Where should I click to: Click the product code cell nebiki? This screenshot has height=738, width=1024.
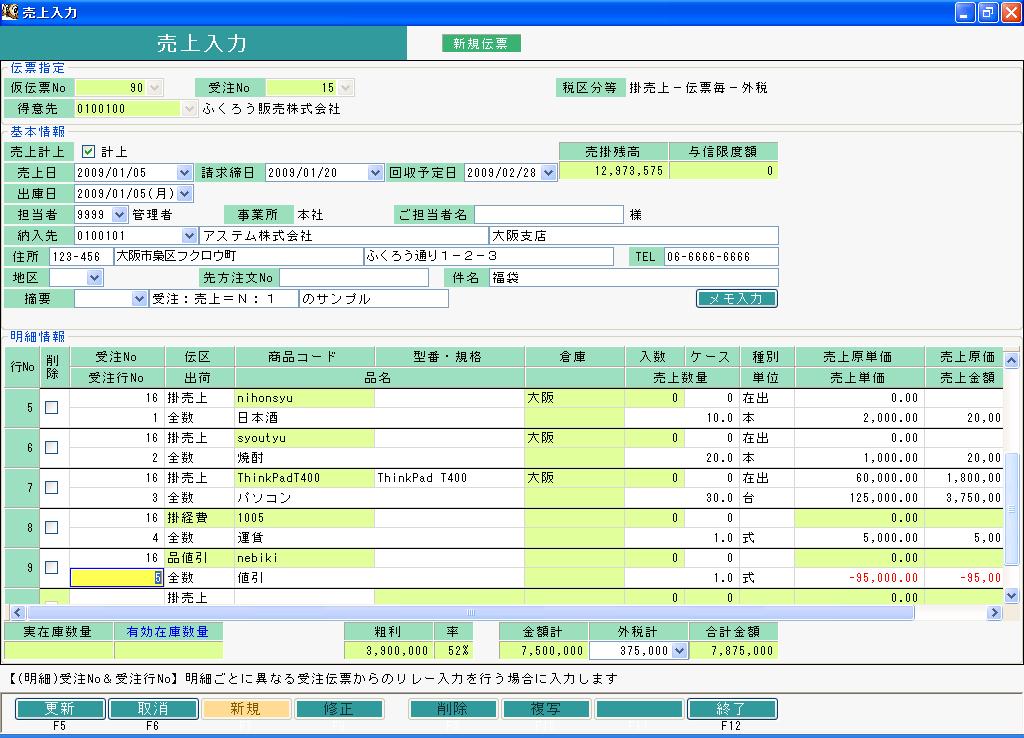pyautogui.click(x=304, y=558)
